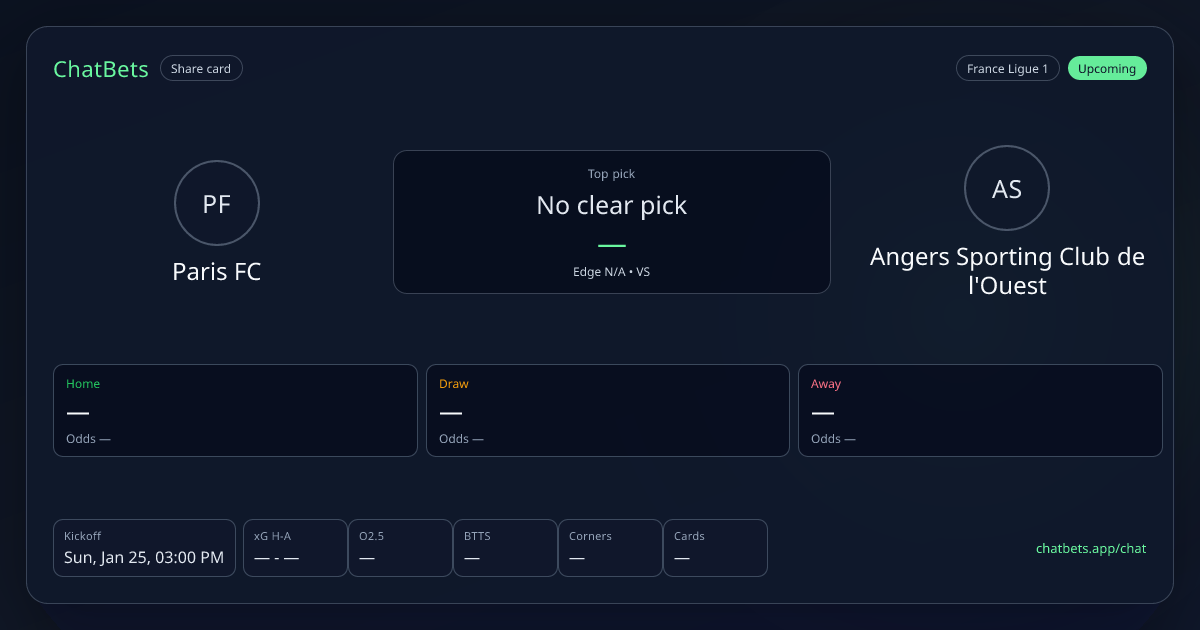Click the Corners stat tile
Viewport: 1200px width, 630px height.
[x=610, y=548]
